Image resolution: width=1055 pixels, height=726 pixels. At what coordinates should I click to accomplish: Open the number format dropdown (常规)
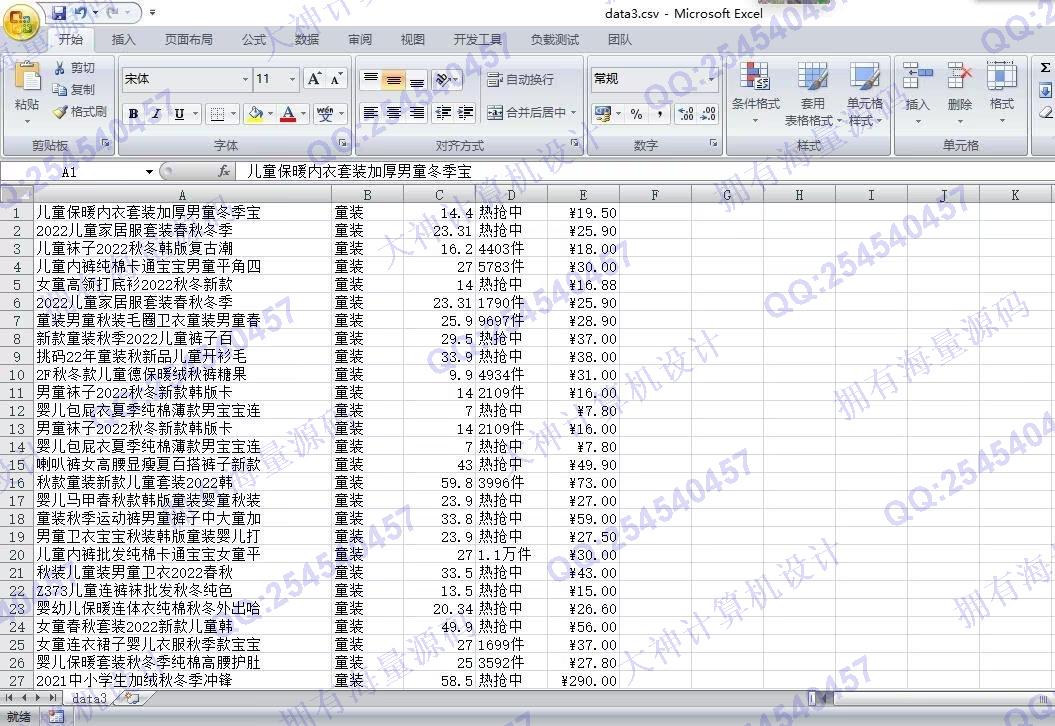pyautogui.click(x=711, y=79)
